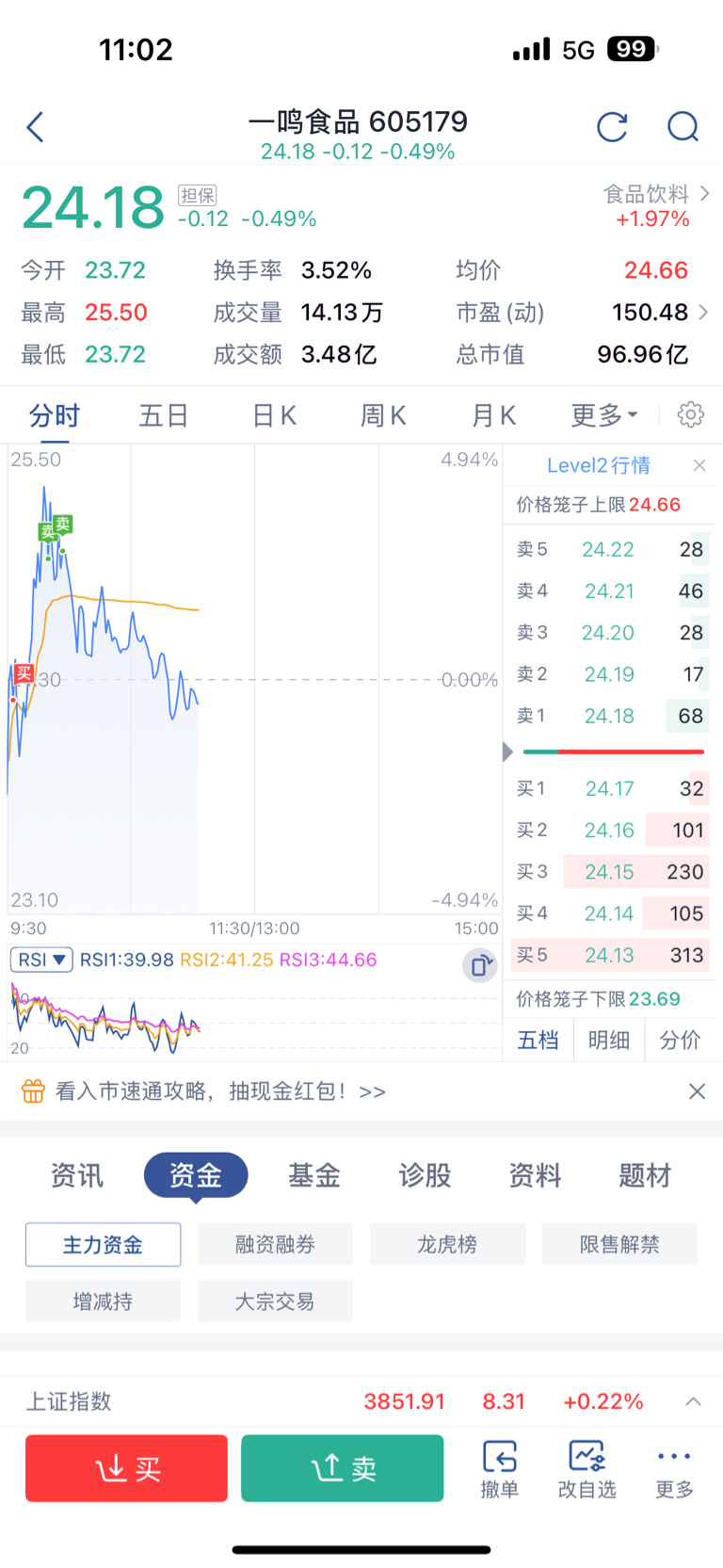Refresh the stock quote
The height and width of the screenshot is (1568, 723).
pyautogui.click(x=612, y=126)
